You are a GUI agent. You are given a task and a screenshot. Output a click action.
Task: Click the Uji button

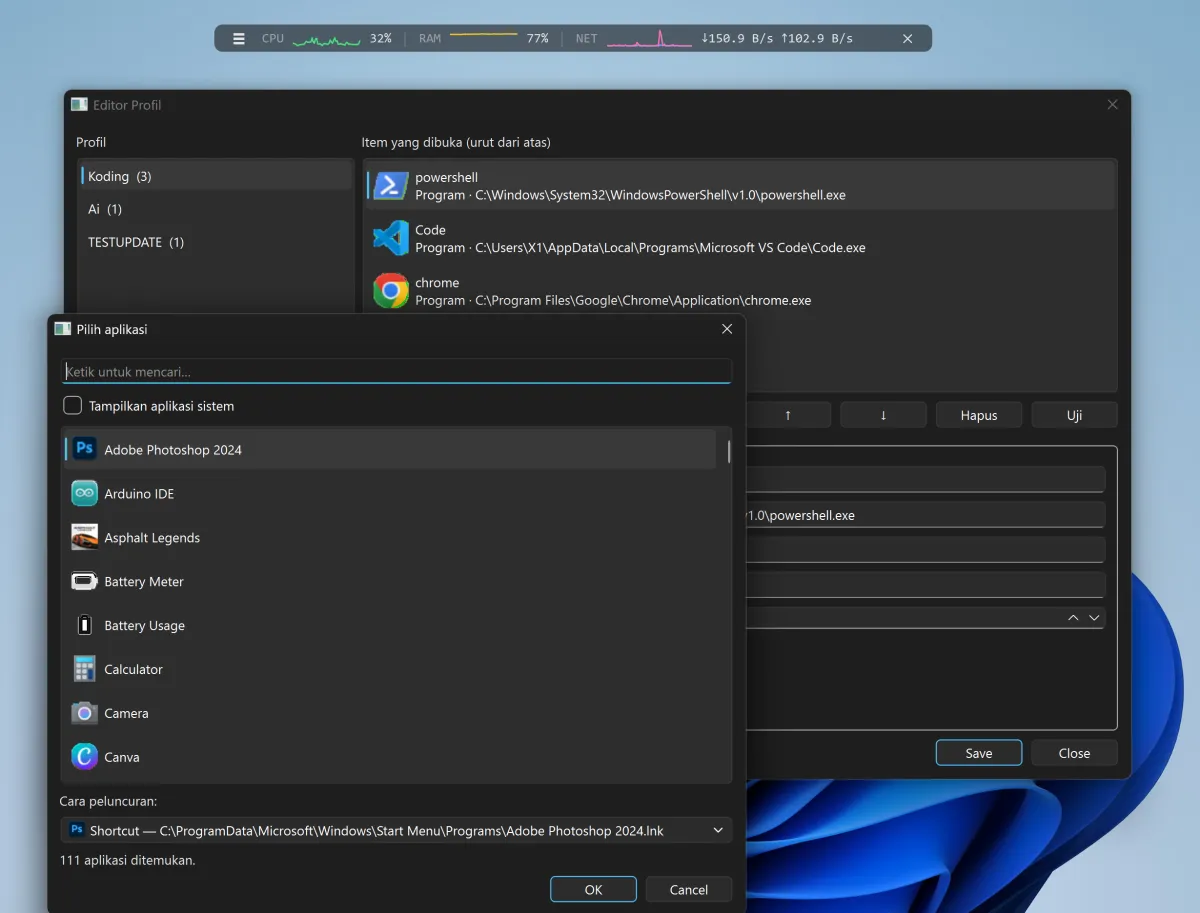tap(1074, 415)
